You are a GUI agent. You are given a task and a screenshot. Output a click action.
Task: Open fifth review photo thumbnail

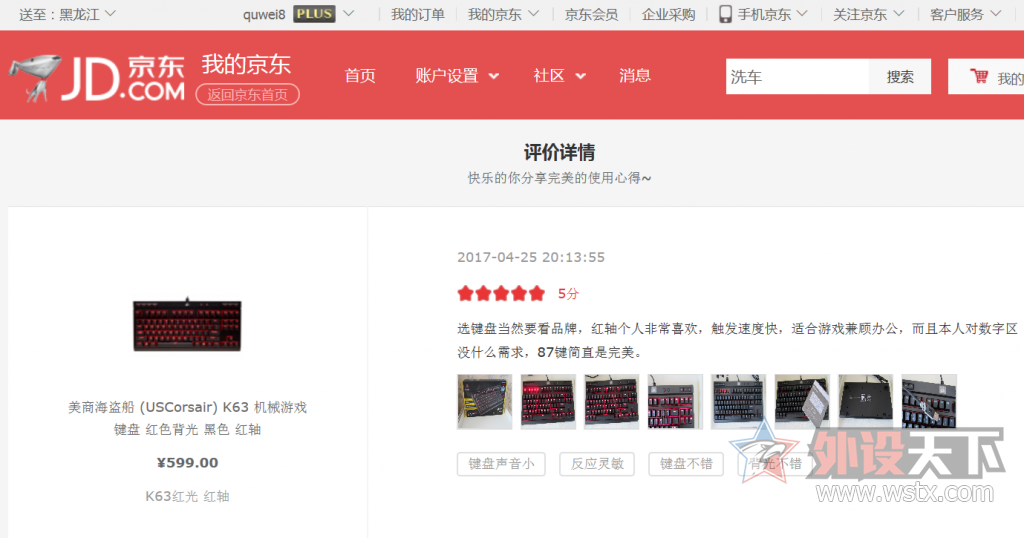tap(739, 402)
